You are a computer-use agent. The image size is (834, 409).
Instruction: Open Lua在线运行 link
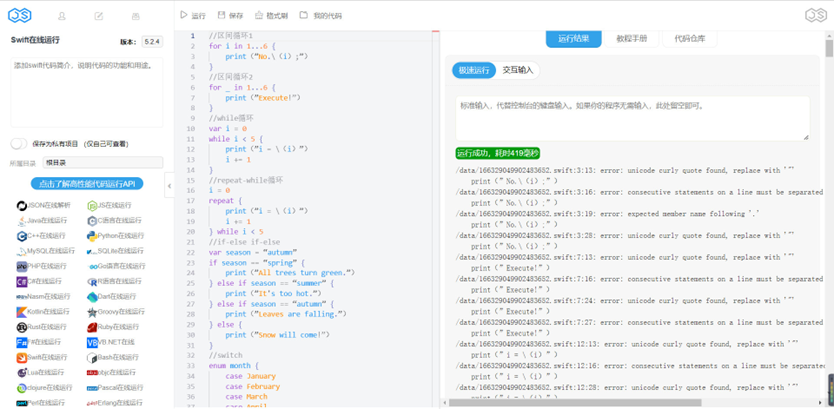40,372
